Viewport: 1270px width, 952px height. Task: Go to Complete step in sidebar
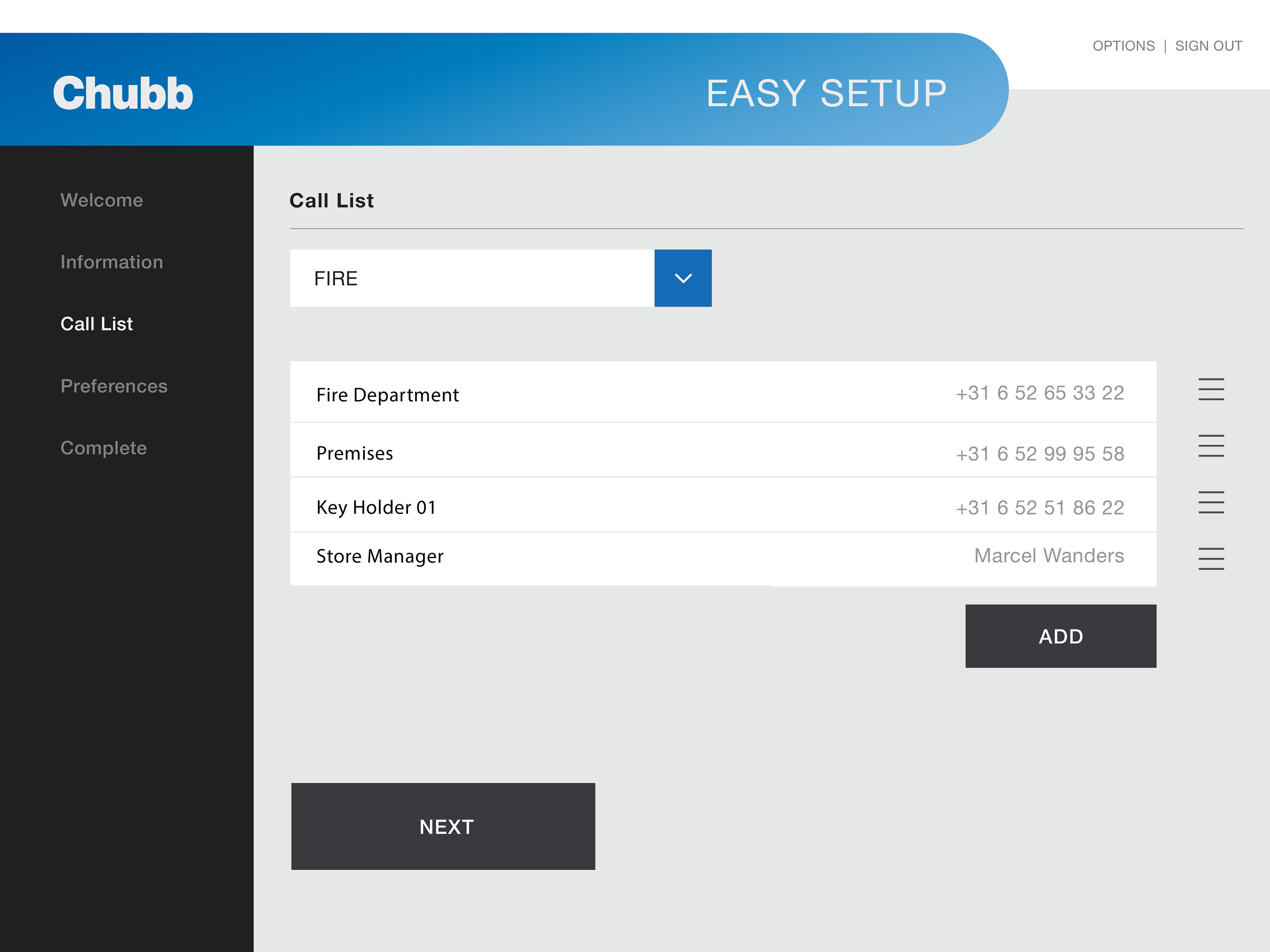[x=103, y=448]
